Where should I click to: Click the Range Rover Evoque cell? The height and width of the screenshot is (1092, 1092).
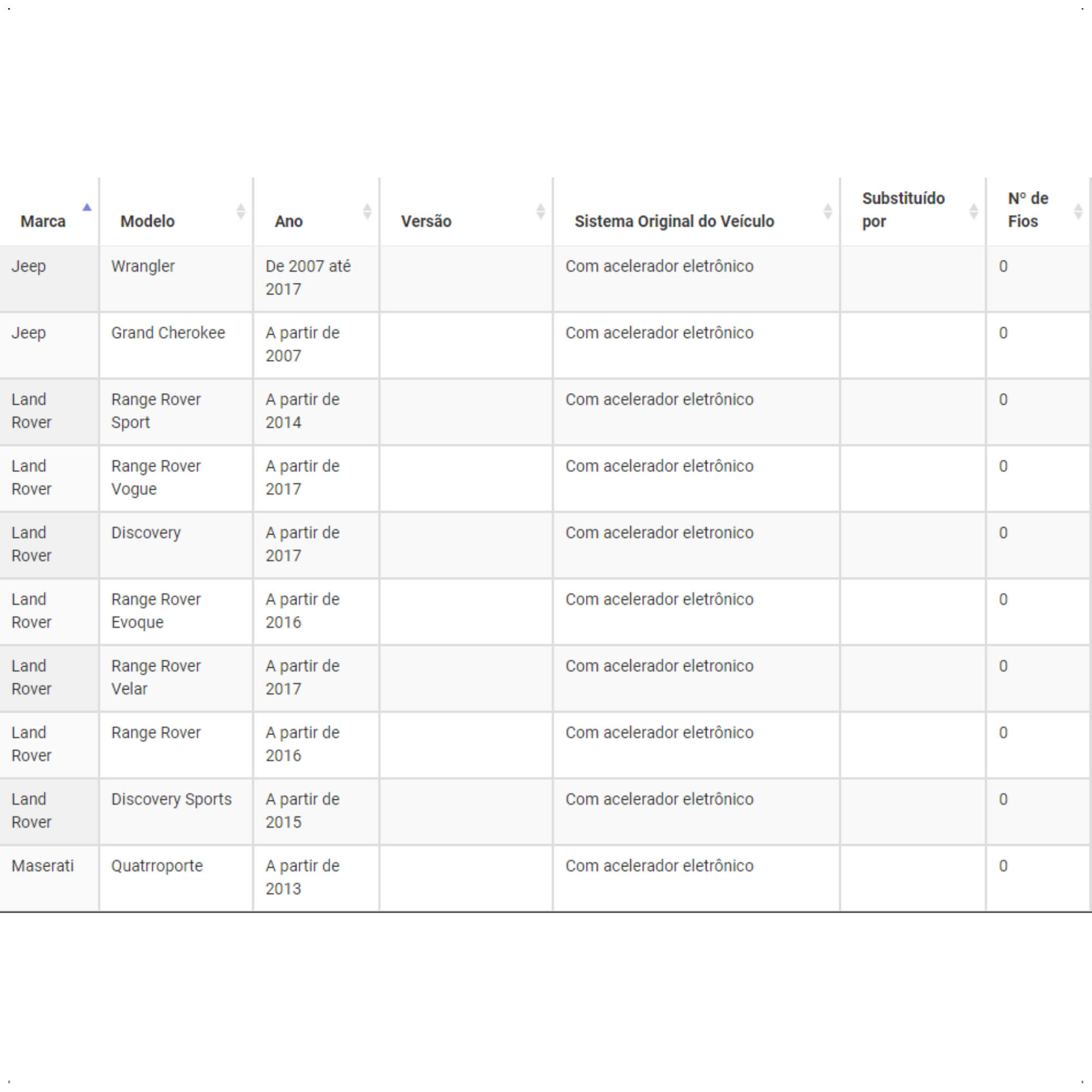click(x=176, y=612)
